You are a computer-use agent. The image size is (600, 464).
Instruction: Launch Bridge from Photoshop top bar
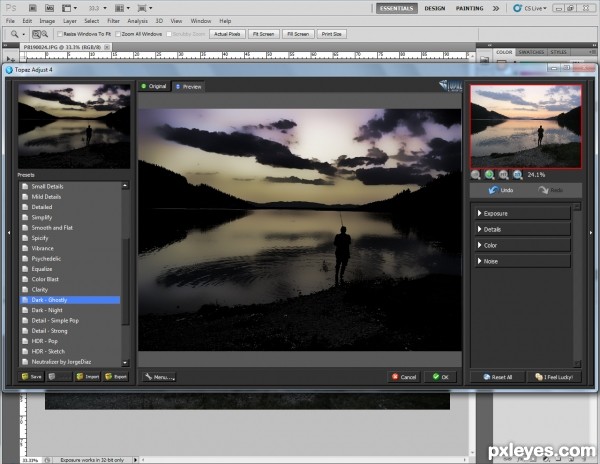click(33, 8)
